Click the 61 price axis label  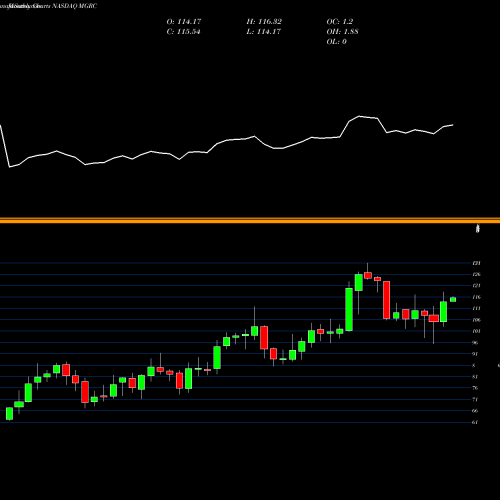pos(475,422)
